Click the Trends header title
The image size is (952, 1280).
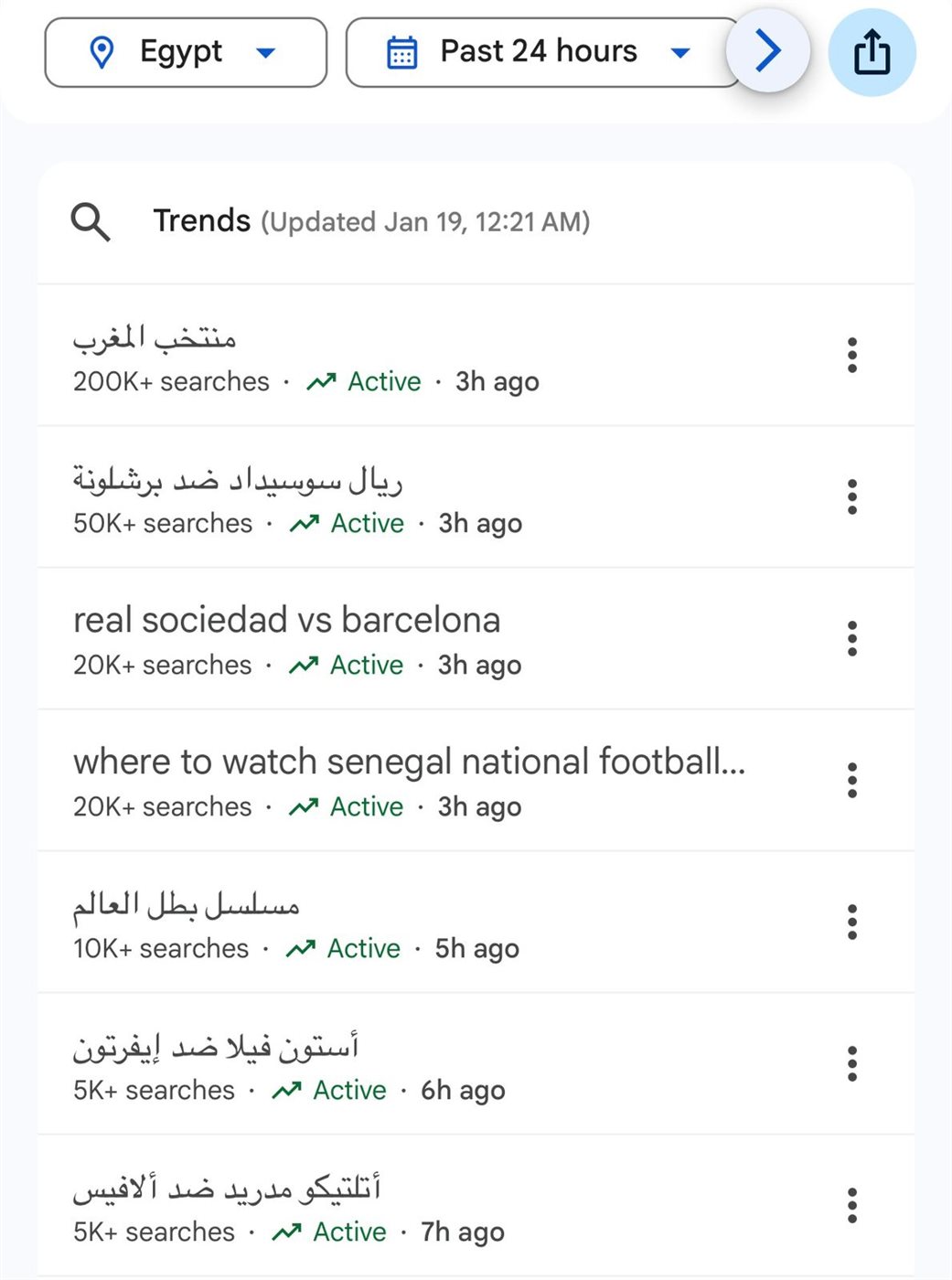[201, 221]
